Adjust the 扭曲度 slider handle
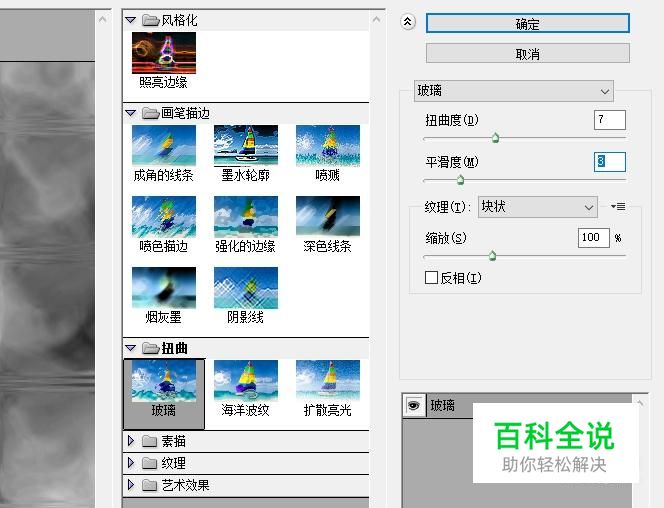 coord(495,138)
